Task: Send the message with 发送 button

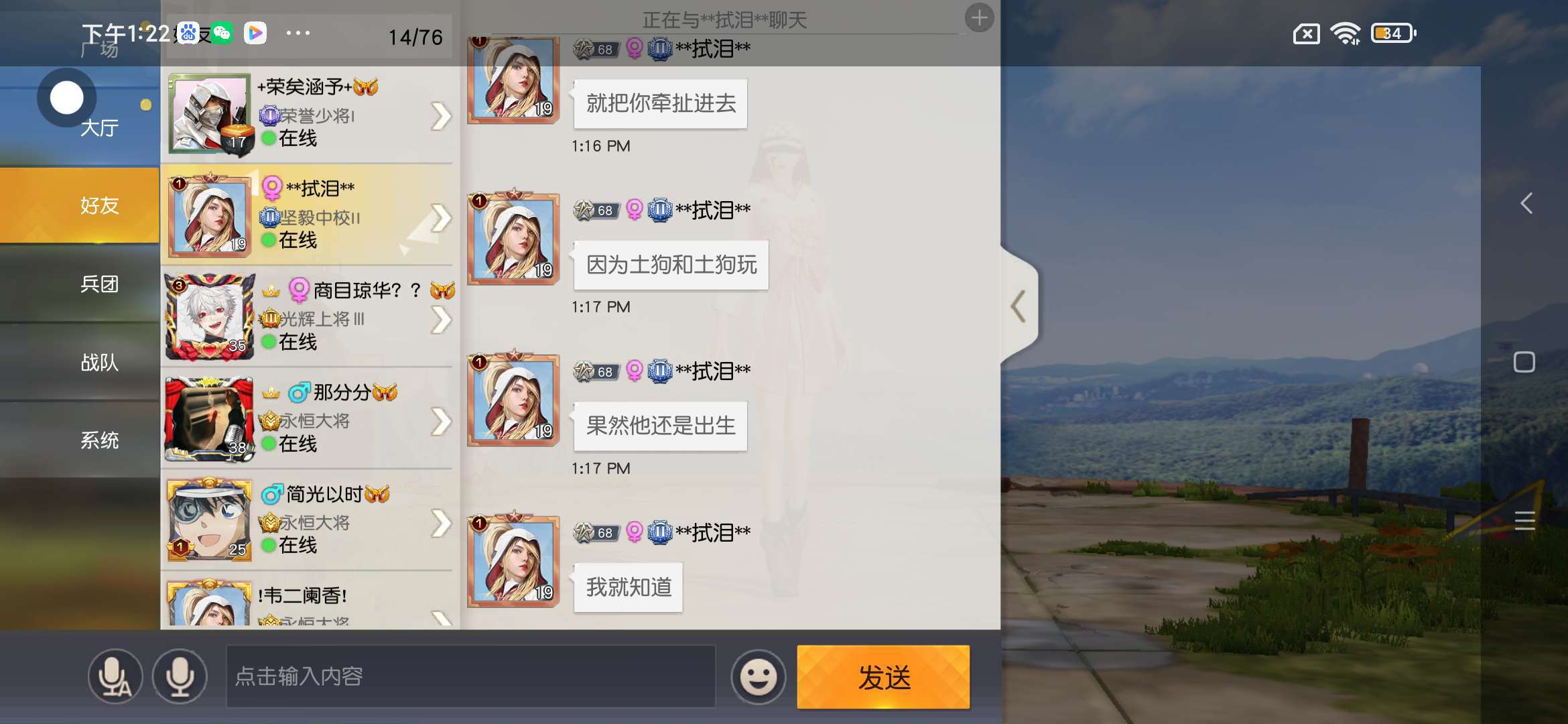Action: (883, 677)
